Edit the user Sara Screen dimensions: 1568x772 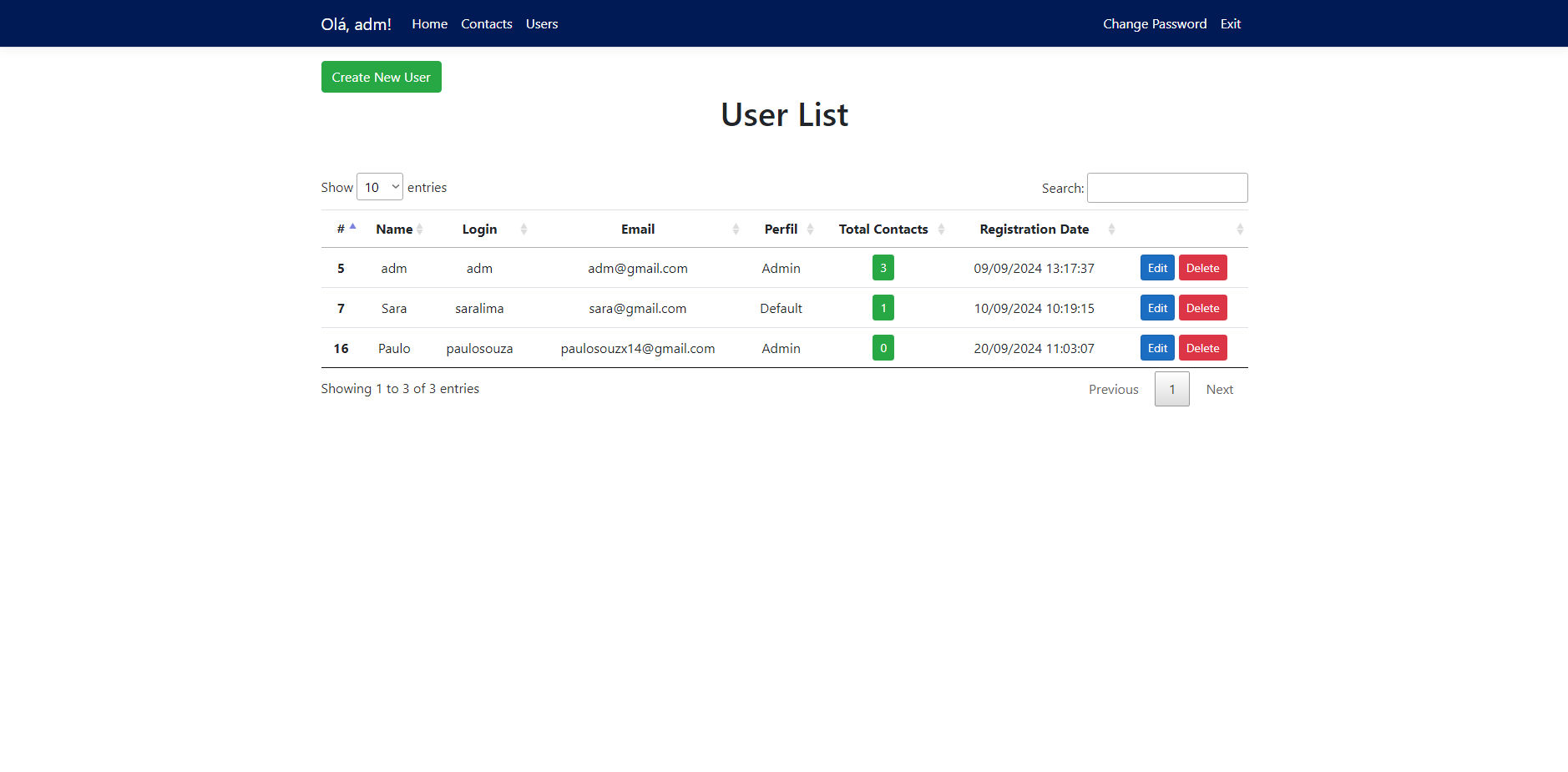pyautogui.click(x=1157, y=308)
